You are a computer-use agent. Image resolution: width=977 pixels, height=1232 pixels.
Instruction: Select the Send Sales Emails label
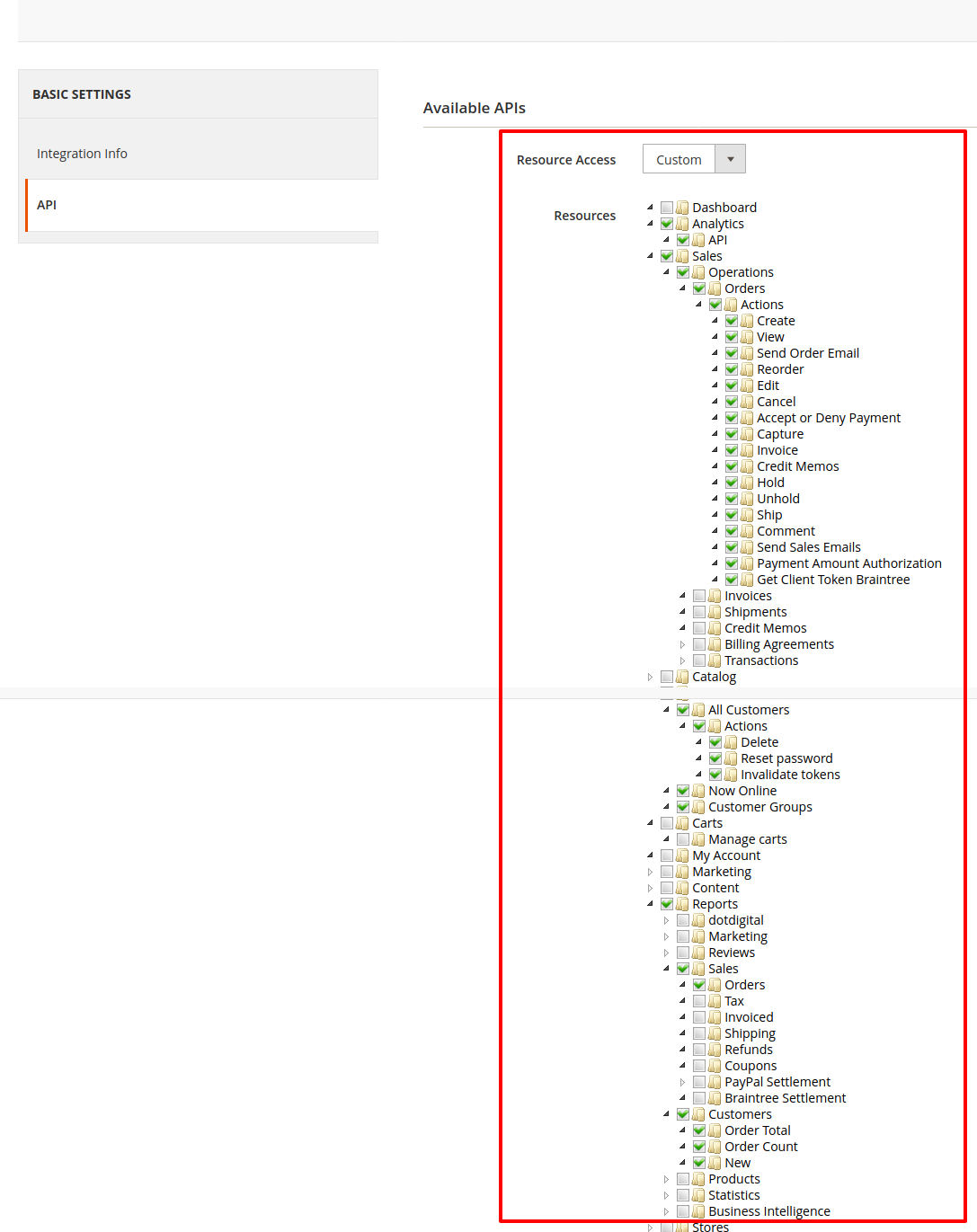(809, 547)
